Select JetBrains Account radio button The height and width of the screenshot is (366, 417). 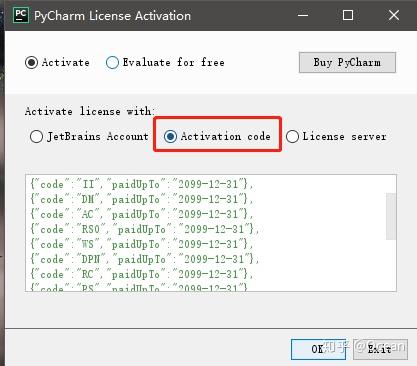pos(36,136)
